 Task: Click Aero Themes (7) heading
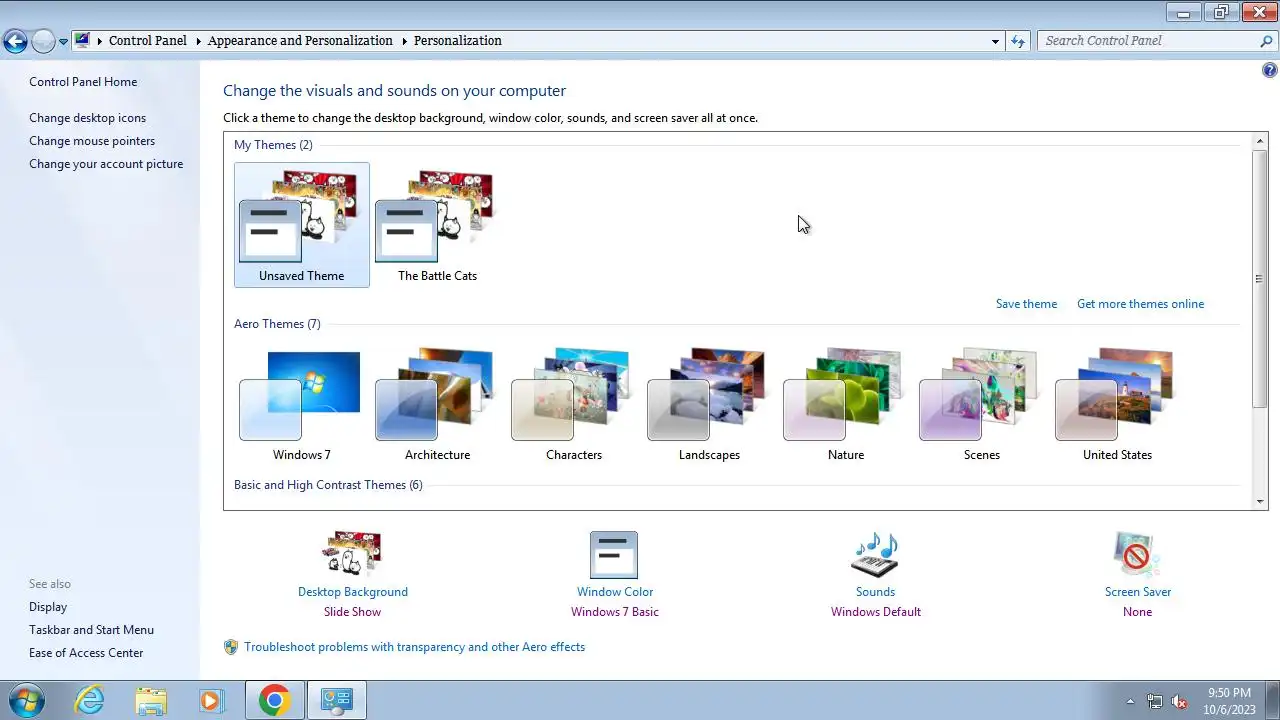tap(277, 324)
